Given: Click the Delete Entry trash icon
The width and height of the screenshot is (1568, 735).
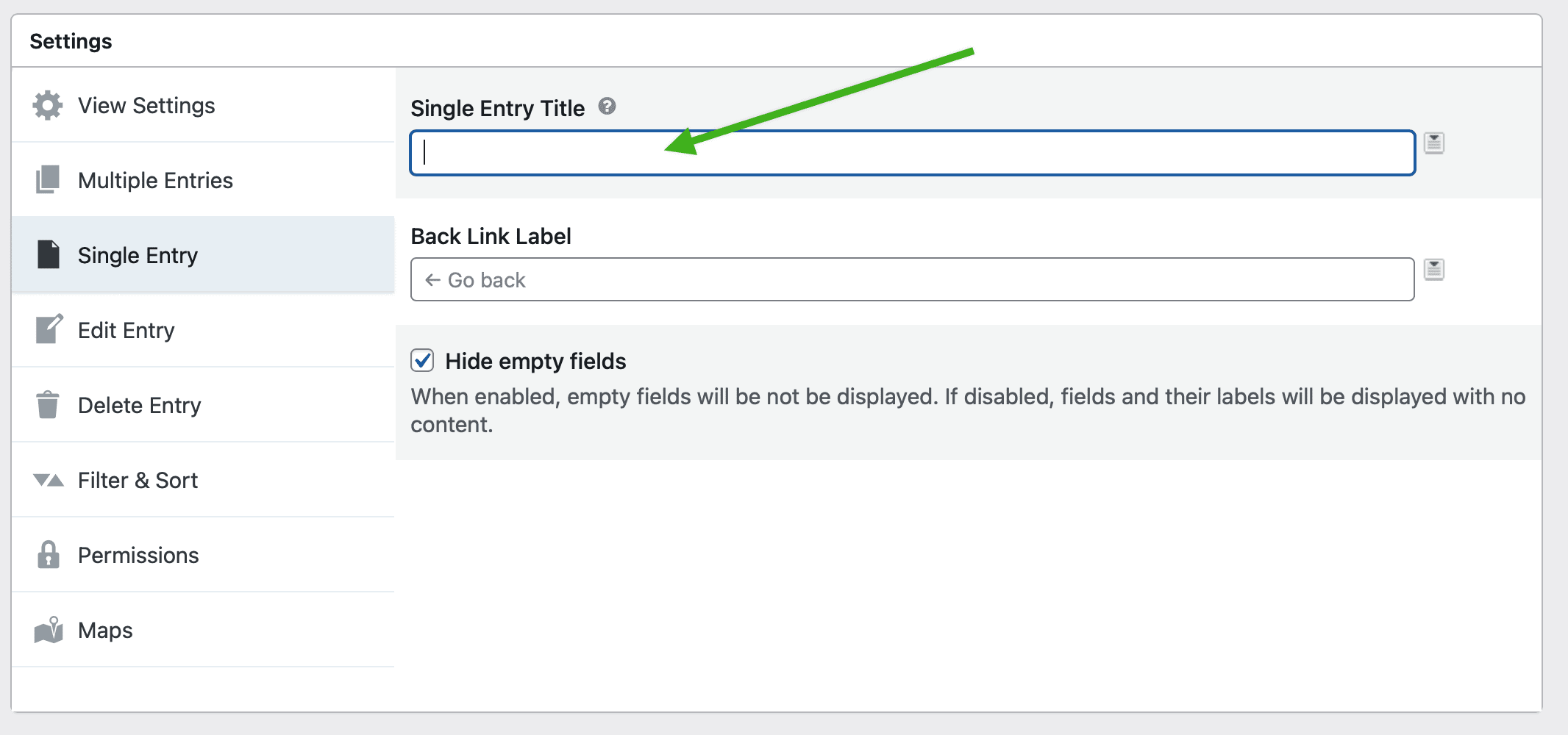Looking at the screenshot, I should point(48,405).
